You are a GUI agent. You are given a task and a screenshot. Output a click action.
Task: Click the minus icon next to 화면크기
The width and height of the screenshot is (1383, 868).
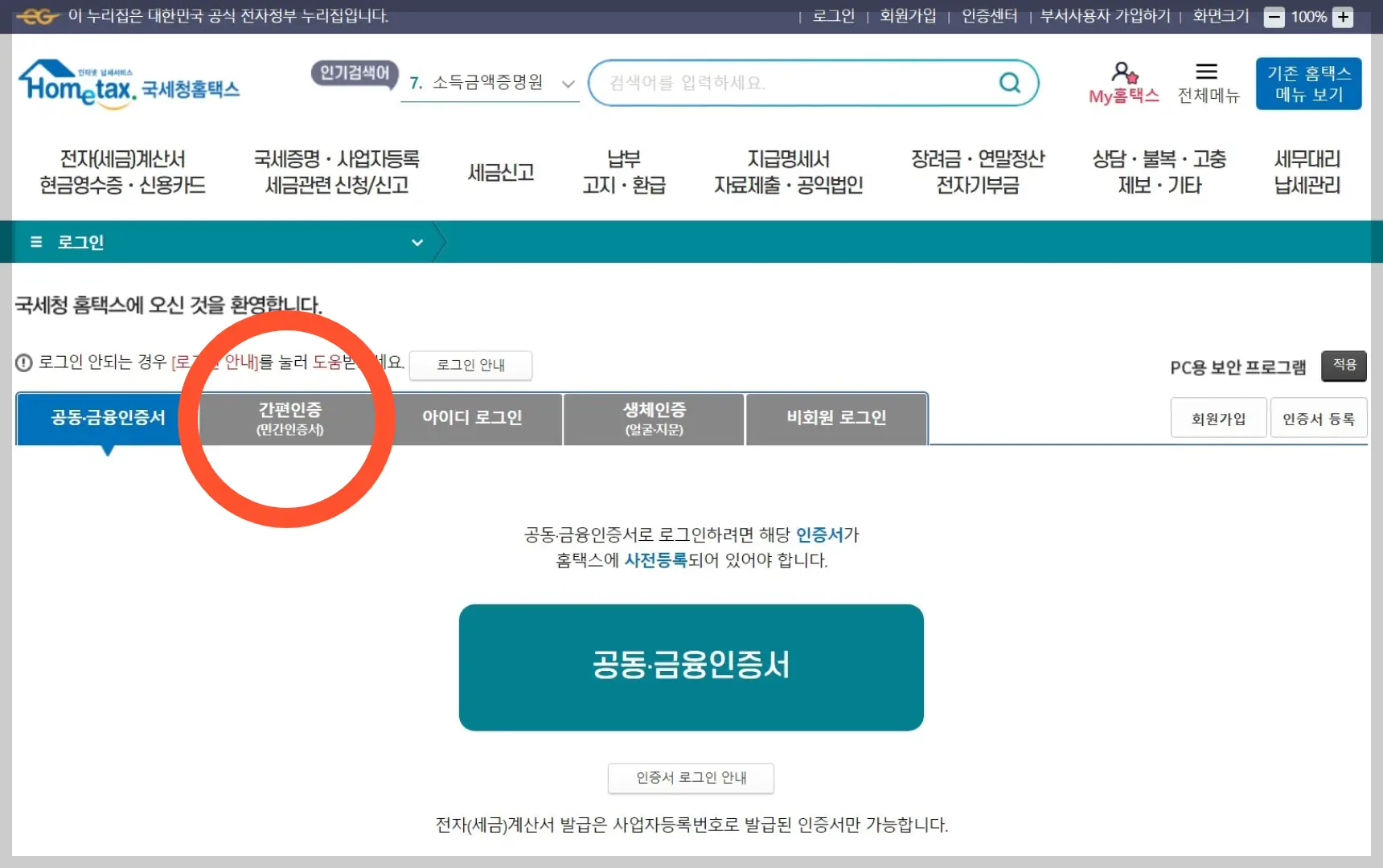point(1273,16)
